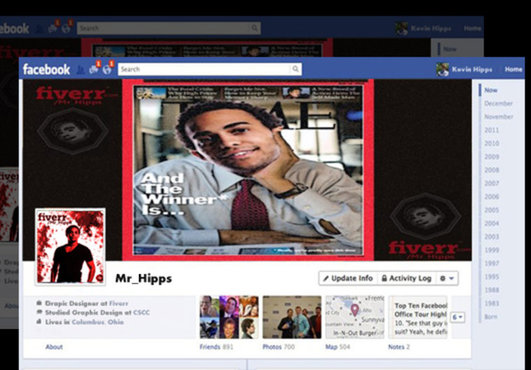
Task: Jump to 2004 on timeline
Action: tap(491, 223)
